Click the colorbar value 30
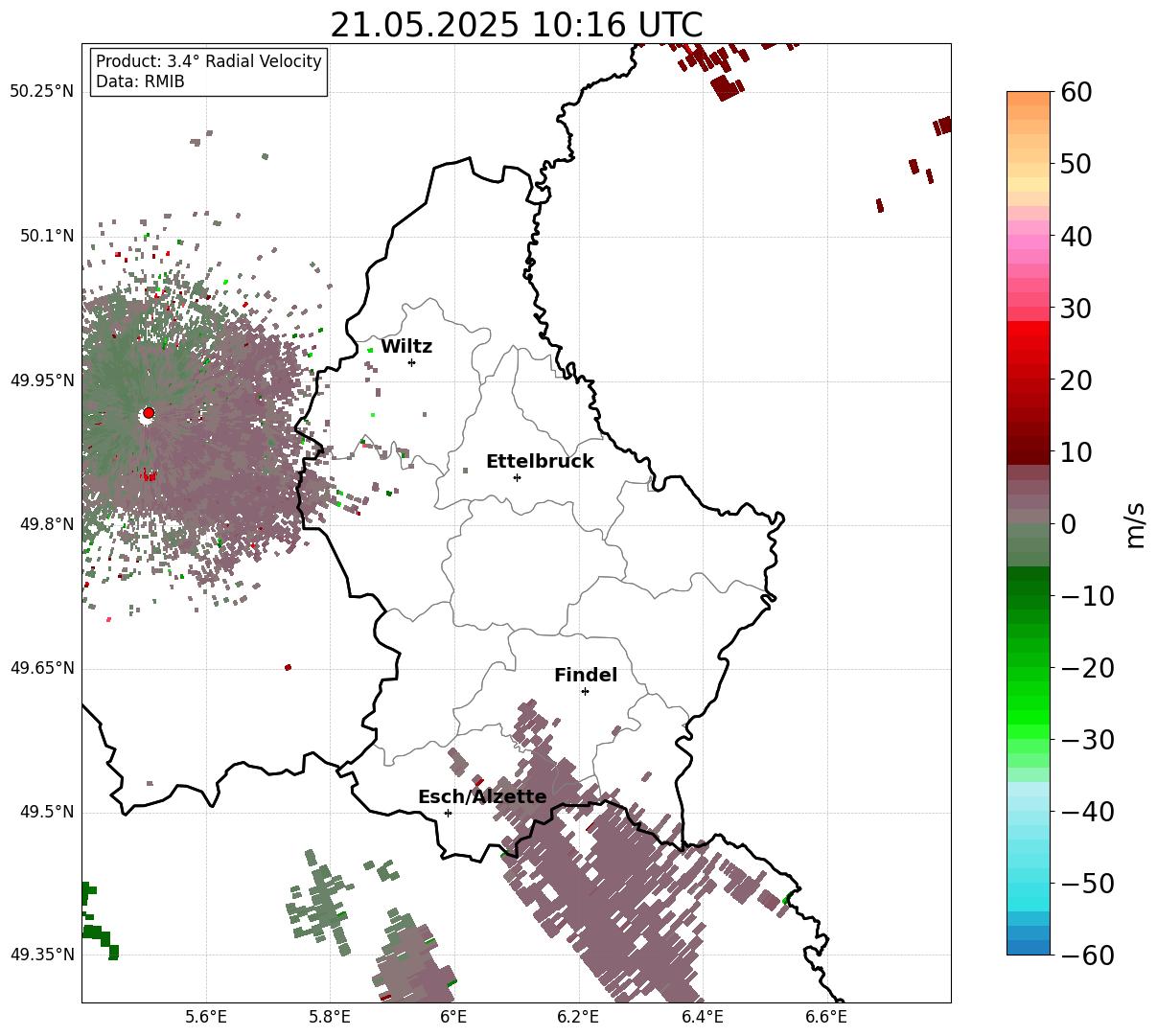This screenshot has height=1036, width=1157. tap(1077, 309)
